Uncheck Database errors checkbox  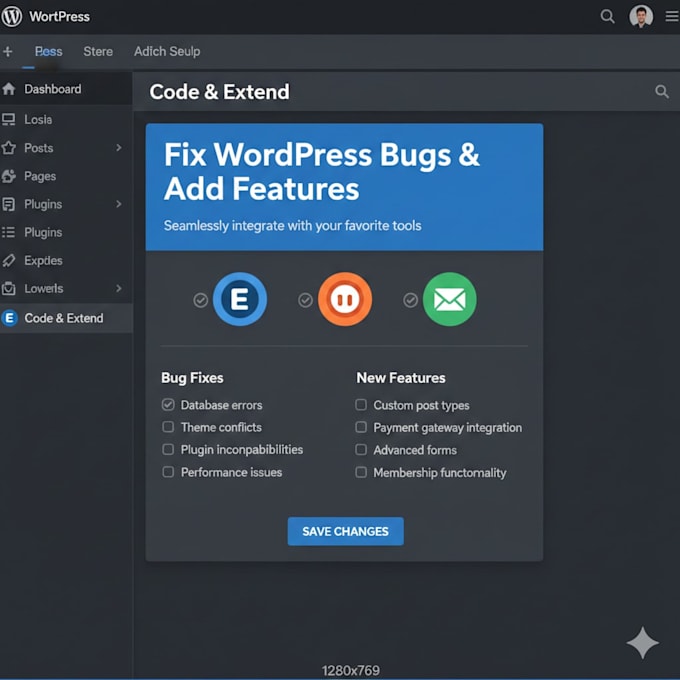pyautogui.click(x=168, y=405)
